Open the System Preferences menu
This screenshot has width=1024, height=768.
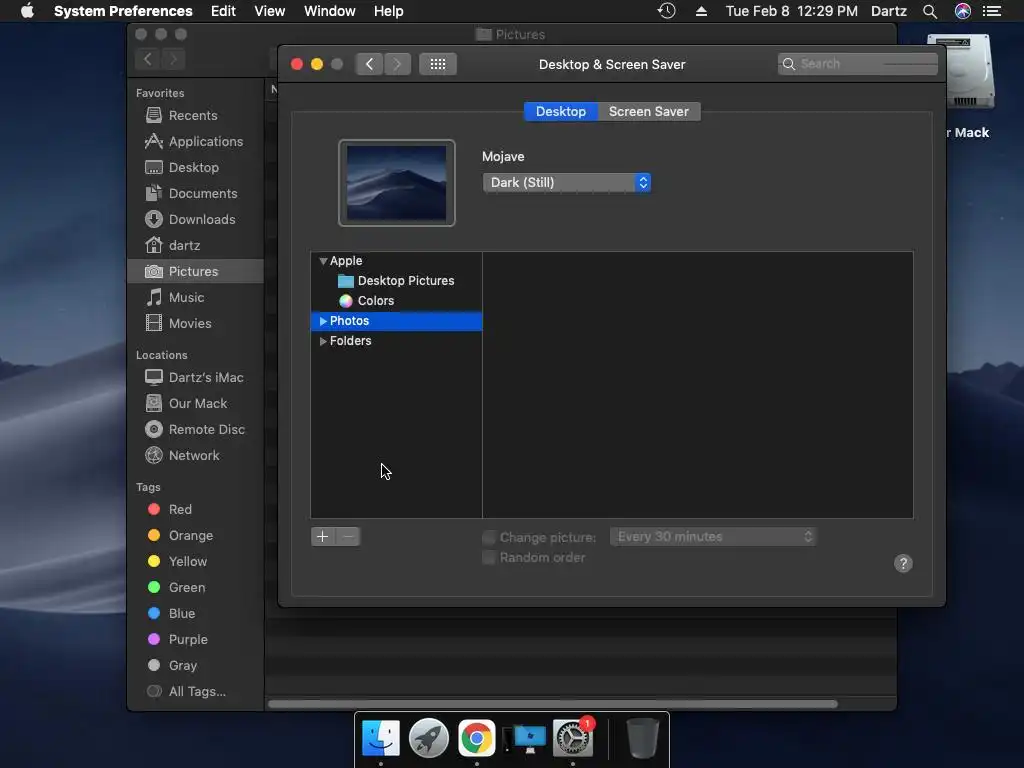[x=123, y=11]
